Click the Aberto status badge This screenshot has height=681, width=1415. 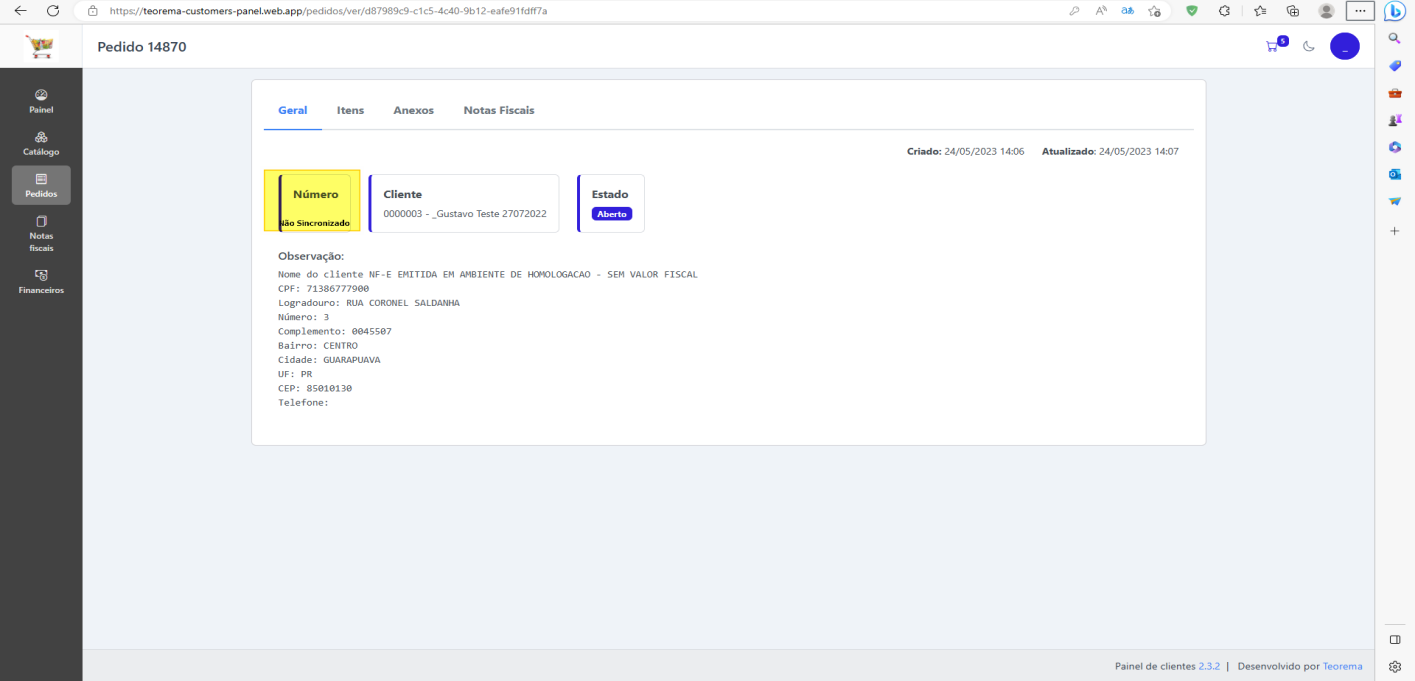(612, 214)
